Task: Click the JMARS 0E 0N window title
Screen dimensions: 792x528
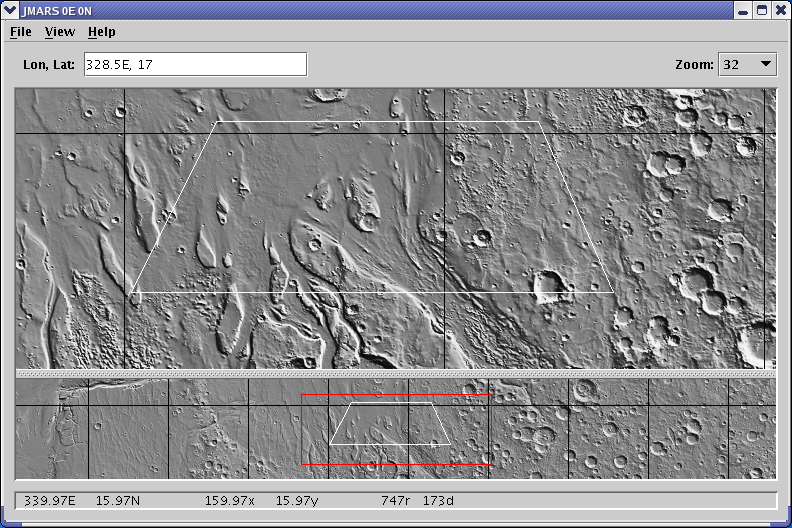Action: (57, 11)
